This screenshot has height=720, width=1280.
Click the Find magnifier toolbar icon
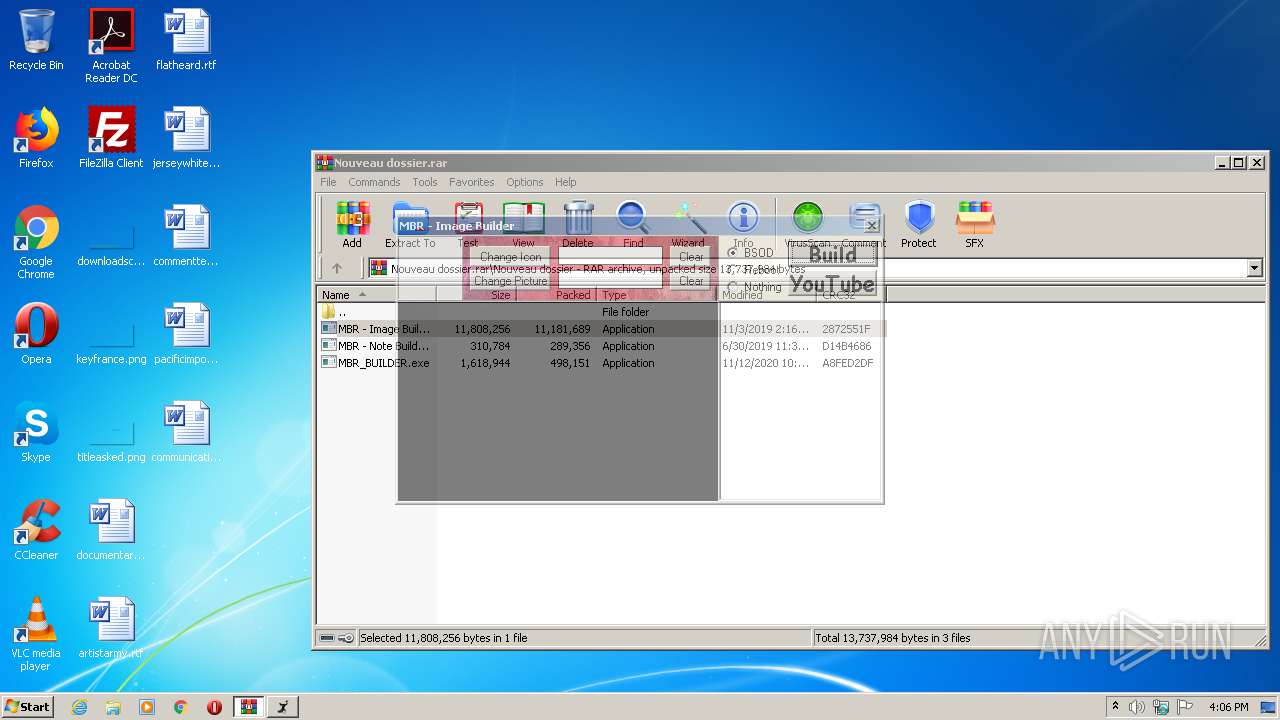[x=633, y=225]
